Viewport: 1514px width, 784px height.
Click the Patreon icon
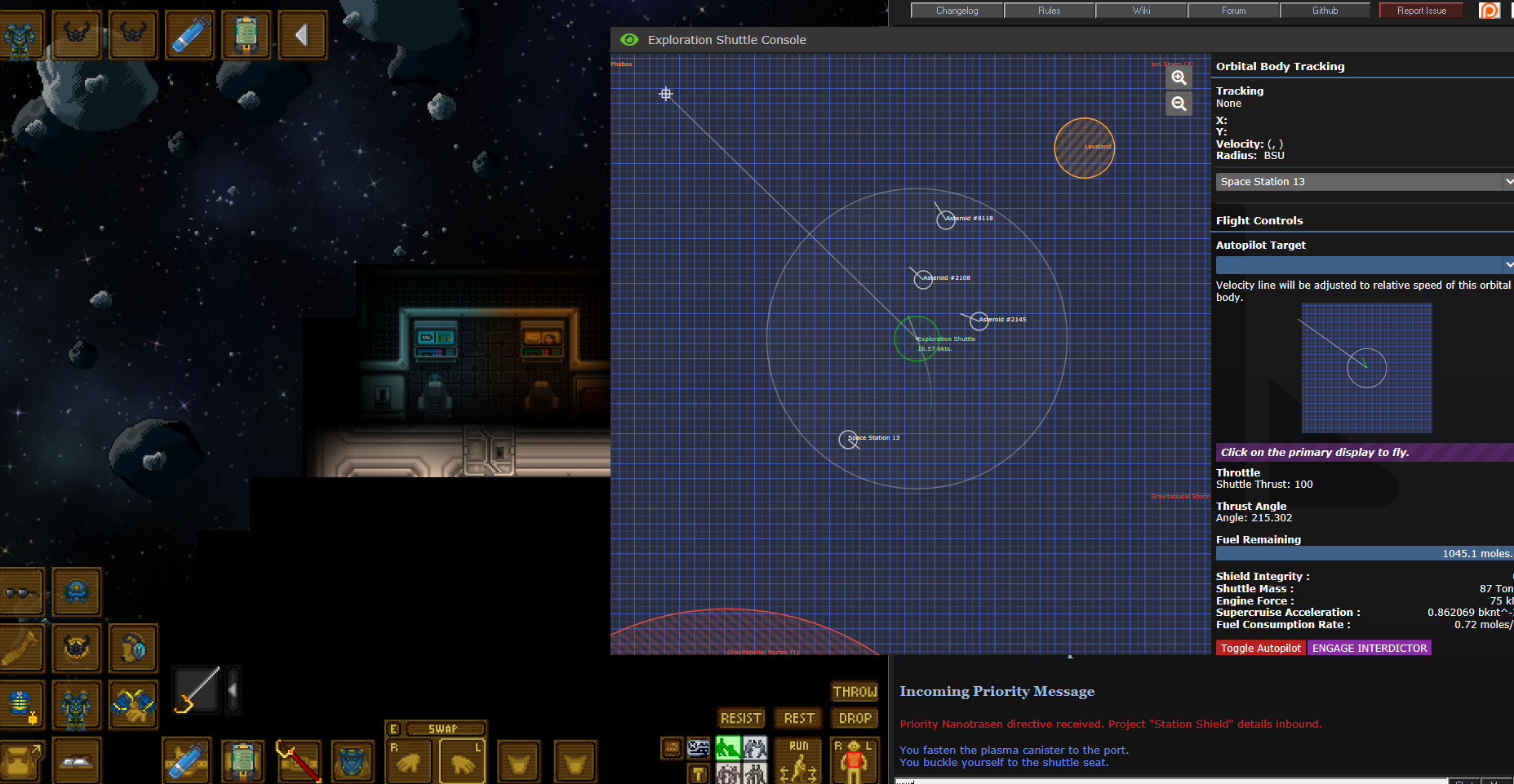point(1490,11)
